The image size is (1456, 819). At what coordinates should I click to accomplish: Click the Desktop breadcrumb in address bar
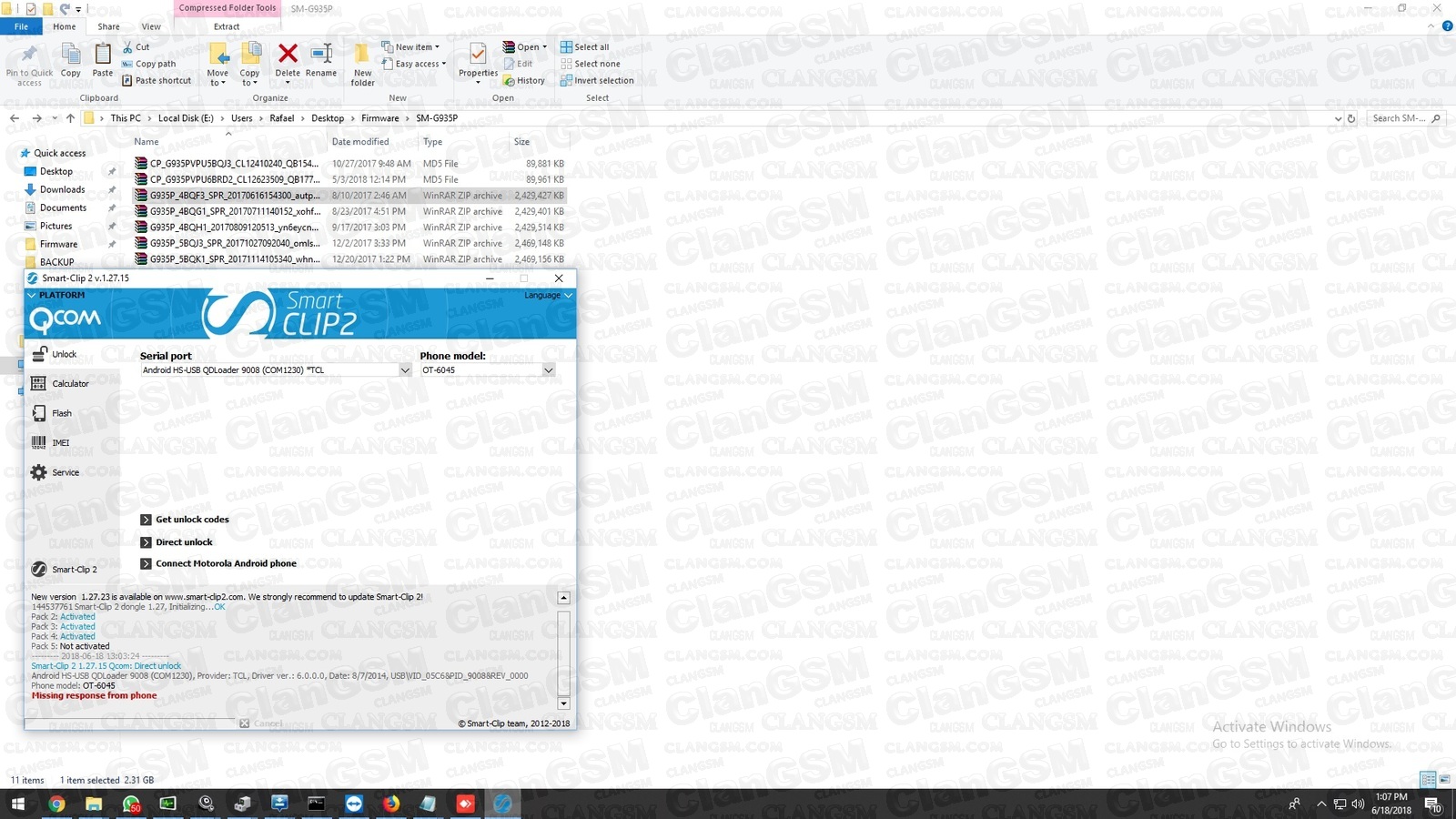(328, 118)
